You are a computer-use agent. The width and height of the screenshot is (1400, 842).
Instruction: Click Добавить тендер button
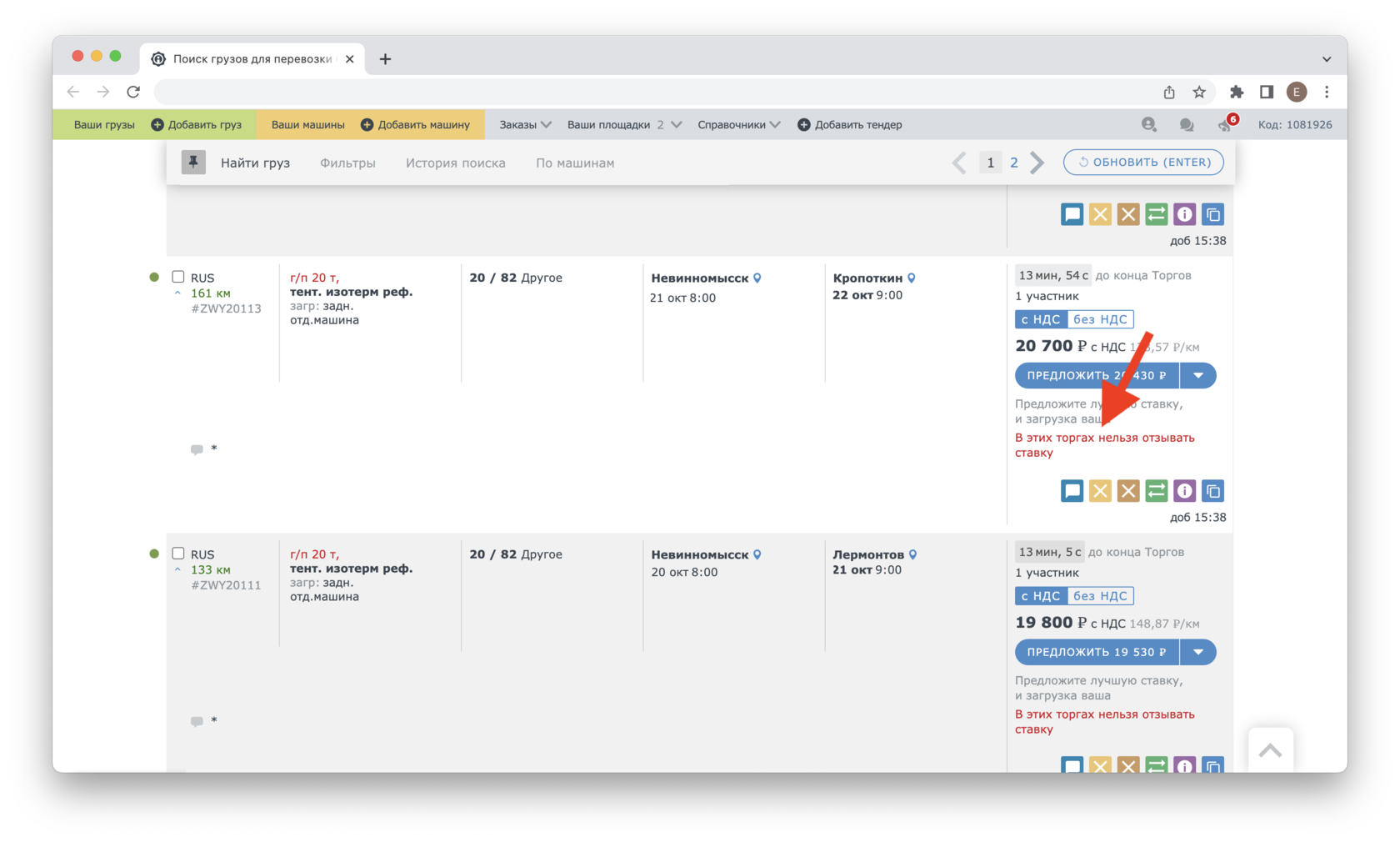849,124
